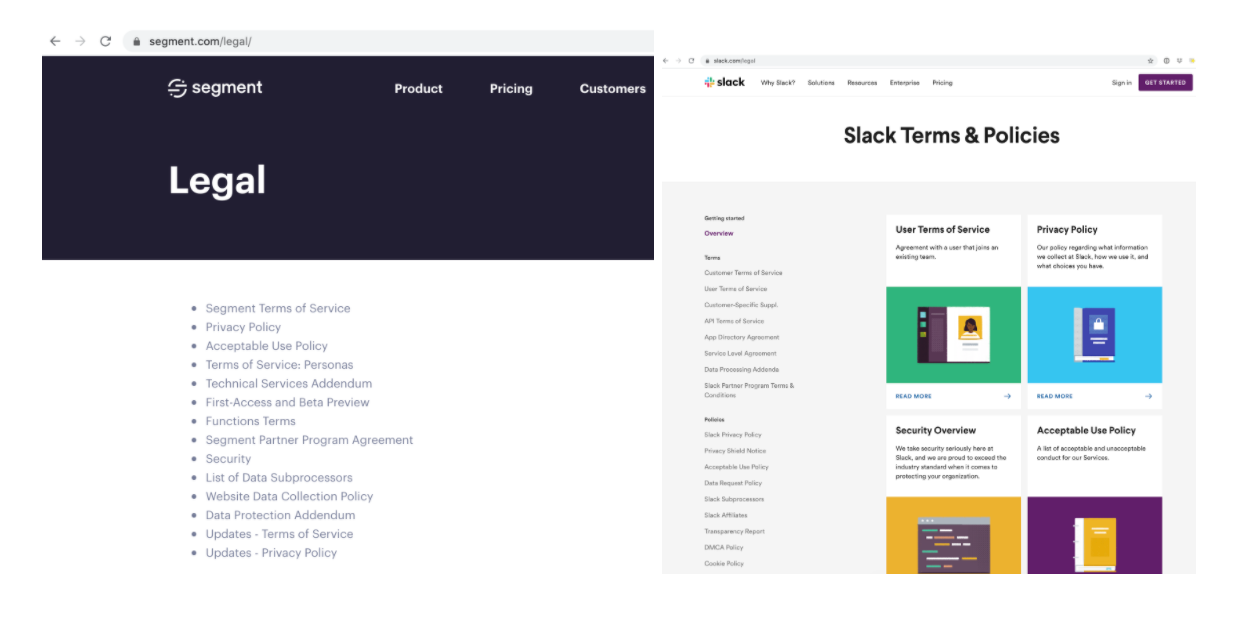Open Cookie Policy in sidebar
The width and height of the screenshot is (1234, 622).
tap(724, 563)
